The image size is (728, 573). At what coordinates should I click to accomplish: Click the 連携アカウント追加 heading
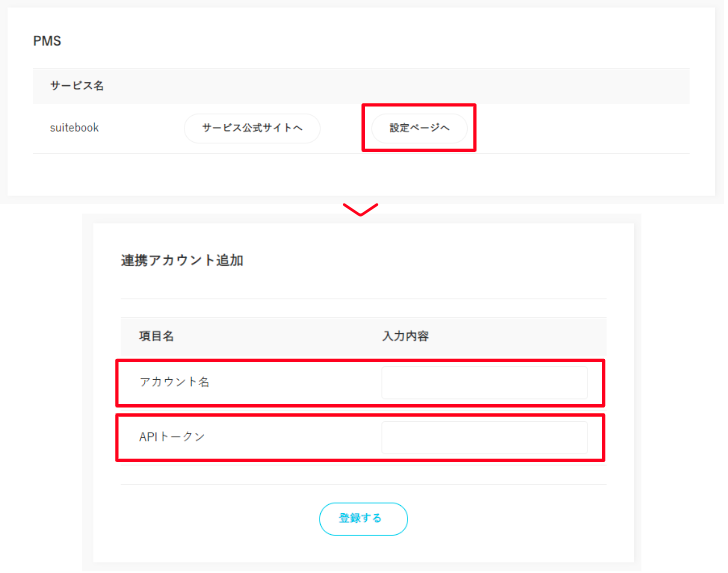182,261
